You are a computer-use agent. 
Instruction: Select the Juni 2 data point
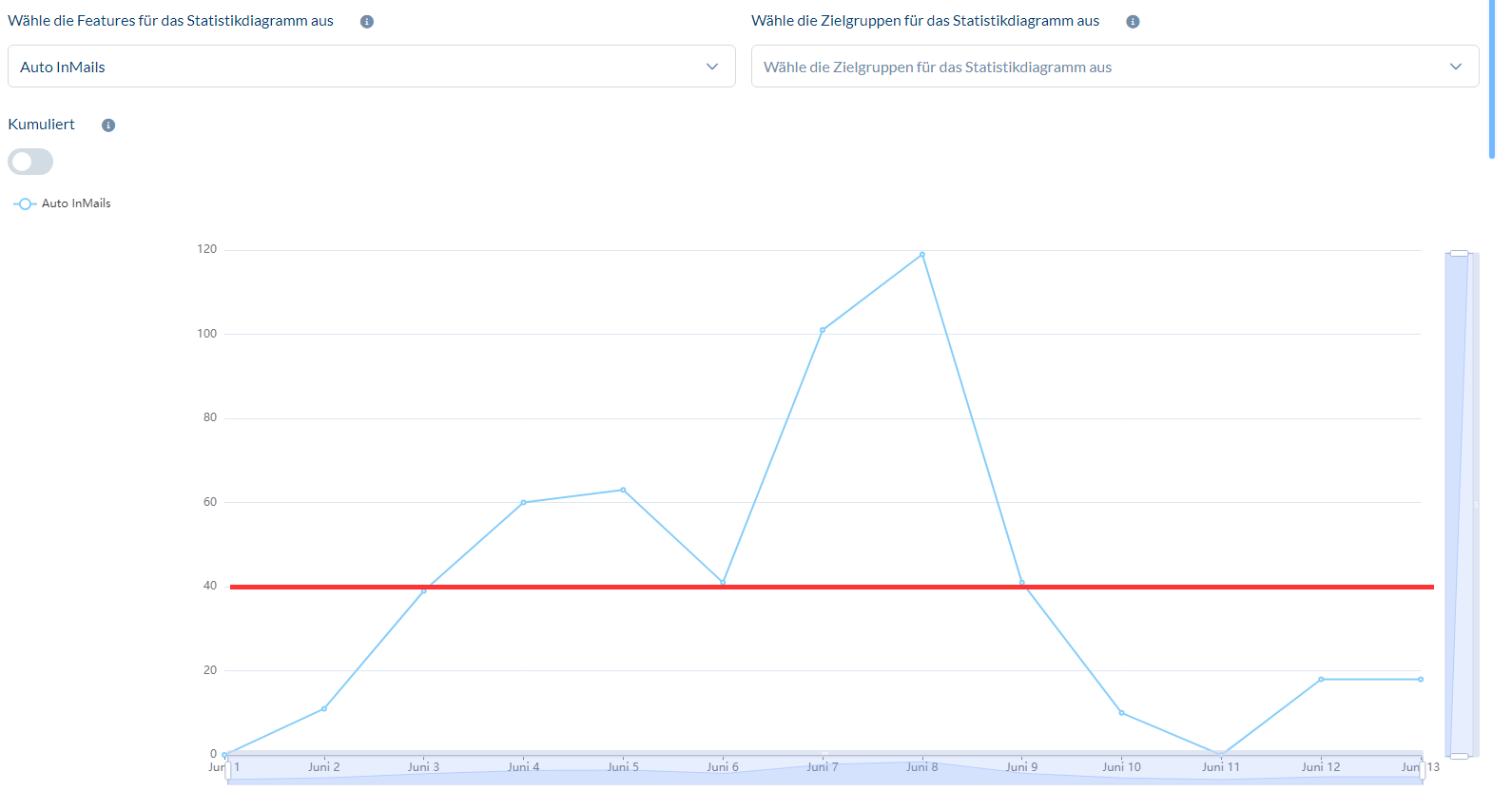click(x=324, y=708)
